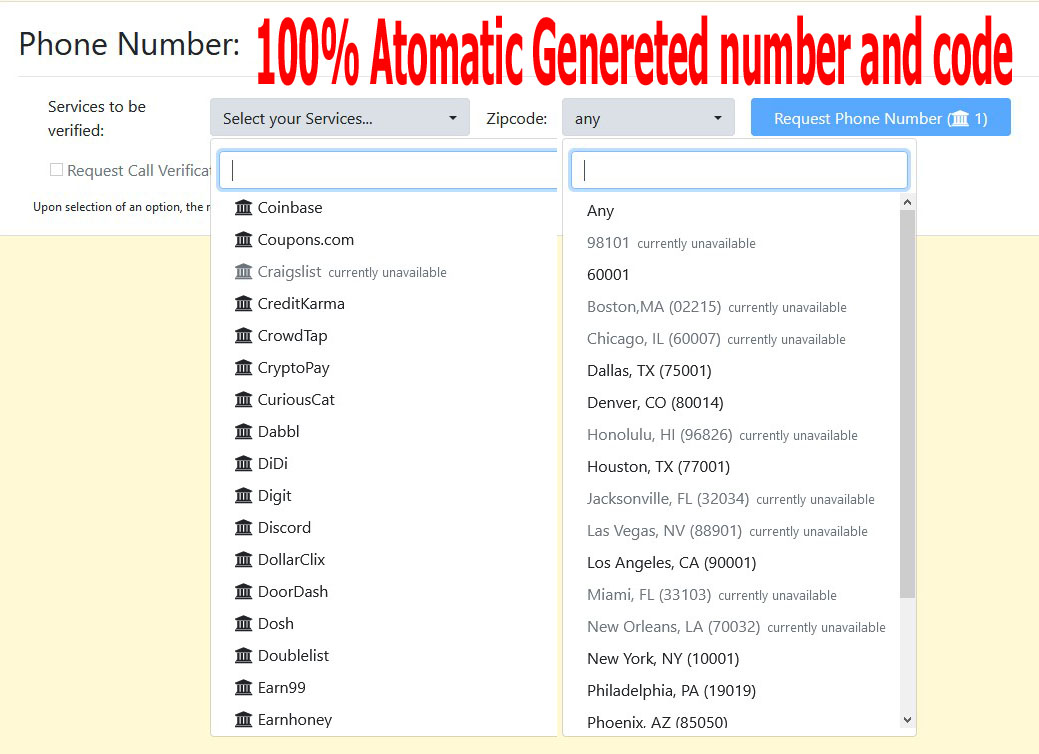
Task: Focus the services search field
Action: pyautogui.click(x=388, y=170)
